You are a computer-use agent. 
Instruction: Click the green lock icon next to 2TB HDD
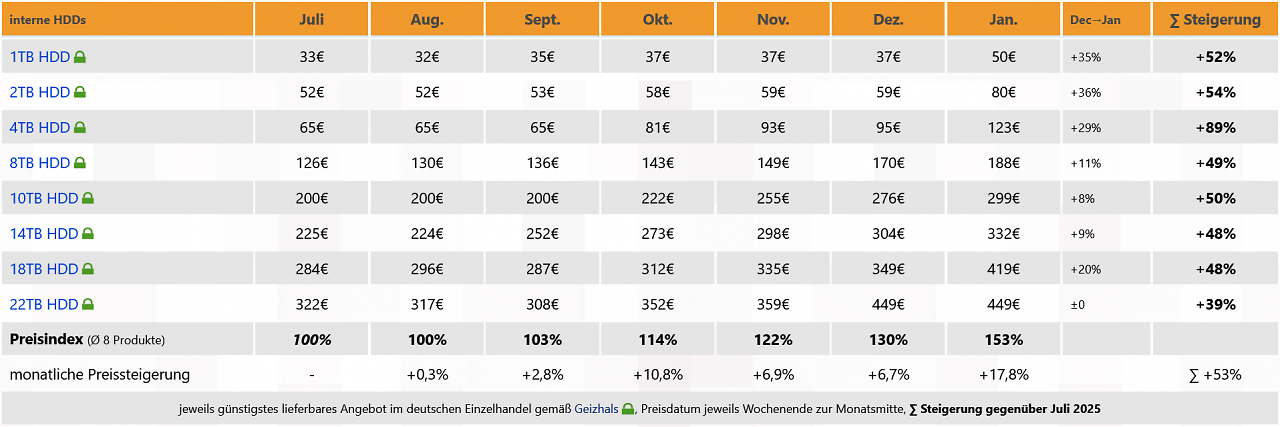[80, 92]
